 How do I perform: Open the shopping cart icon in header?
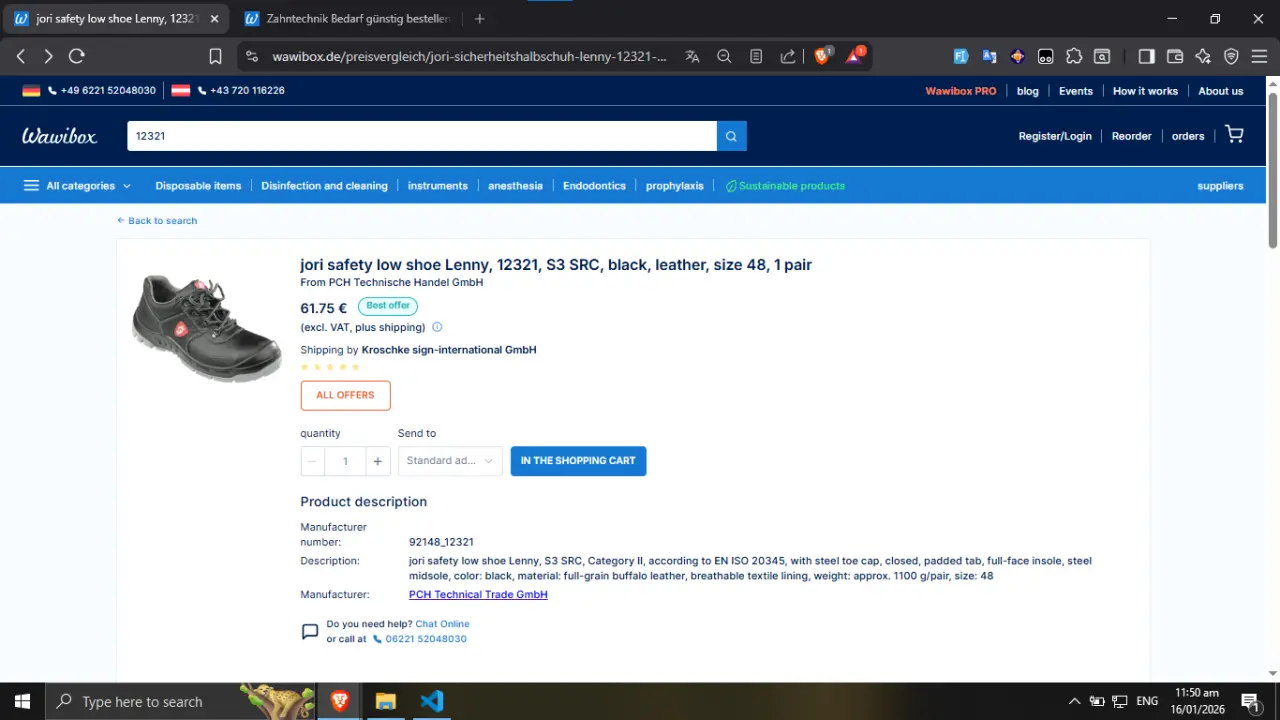point(1235,135)
